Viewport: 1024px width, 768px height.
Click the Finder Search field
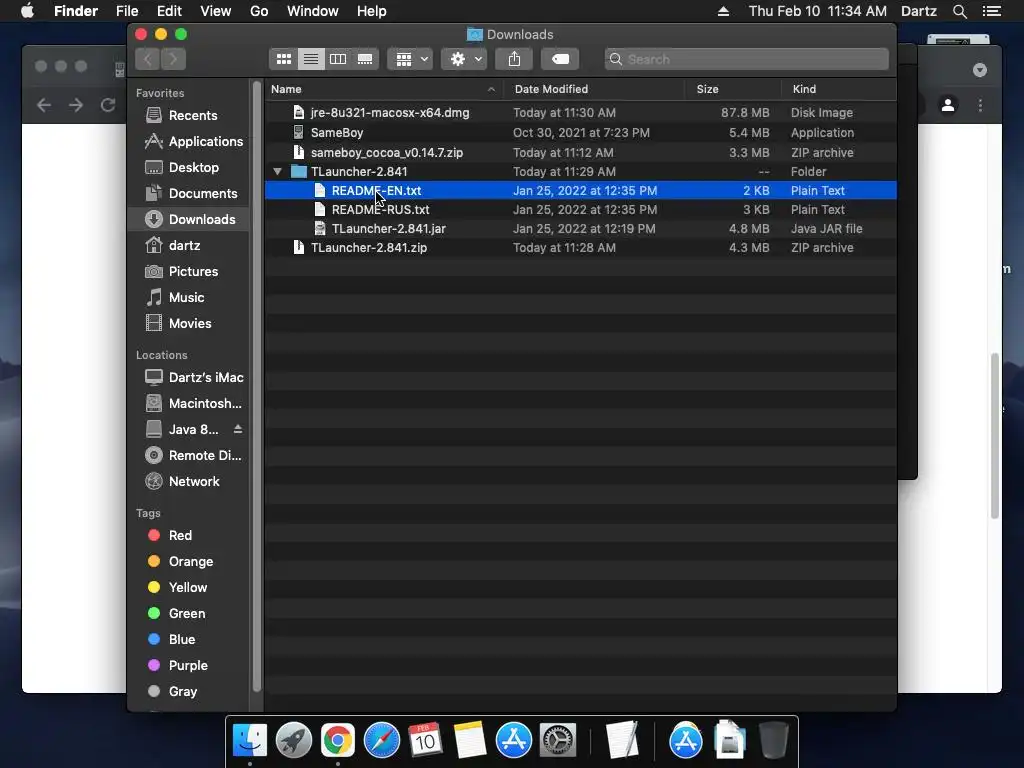(746, 59)
